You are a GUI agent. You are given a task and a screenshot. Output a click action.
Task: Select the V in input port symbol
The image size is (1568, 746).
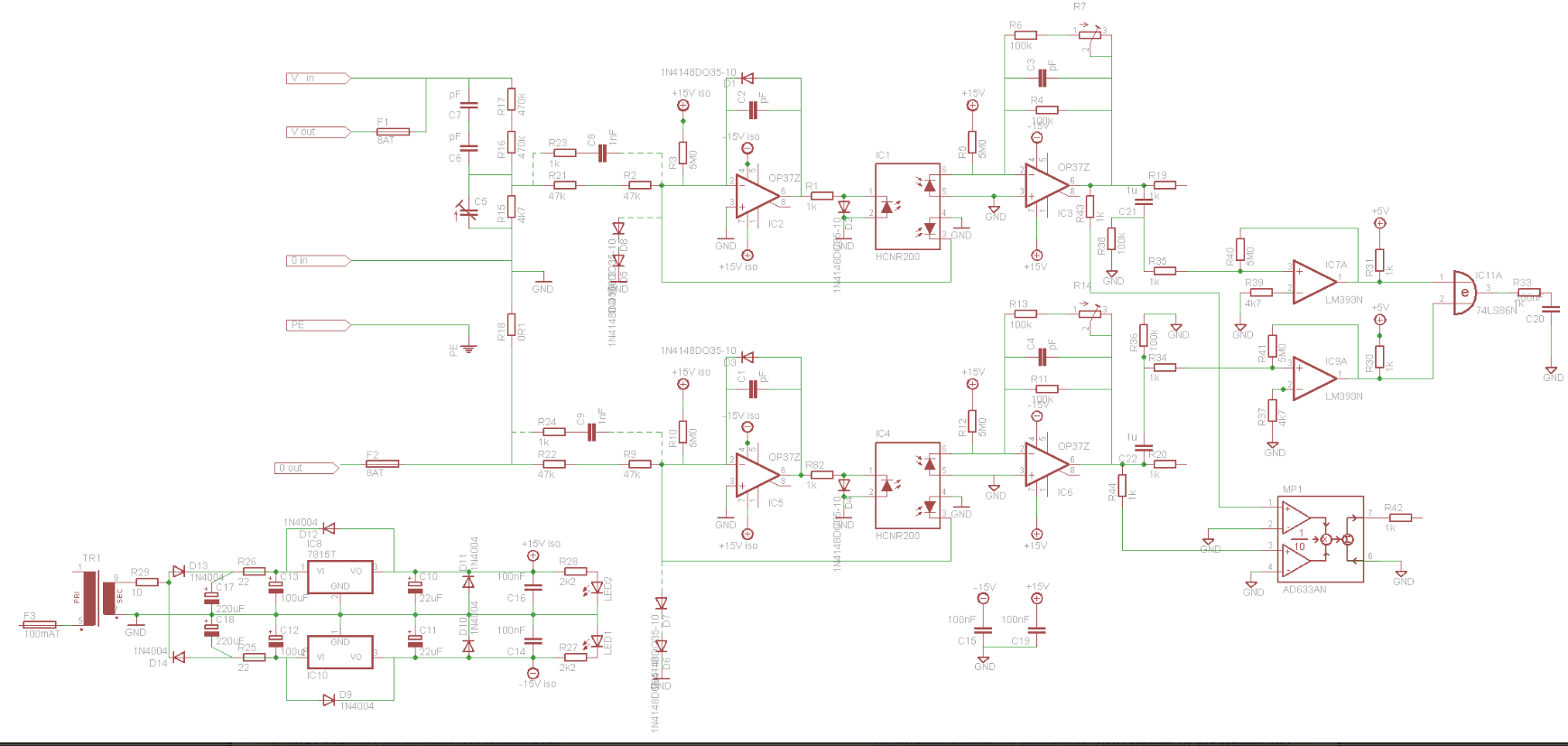[x=319, y=79]
